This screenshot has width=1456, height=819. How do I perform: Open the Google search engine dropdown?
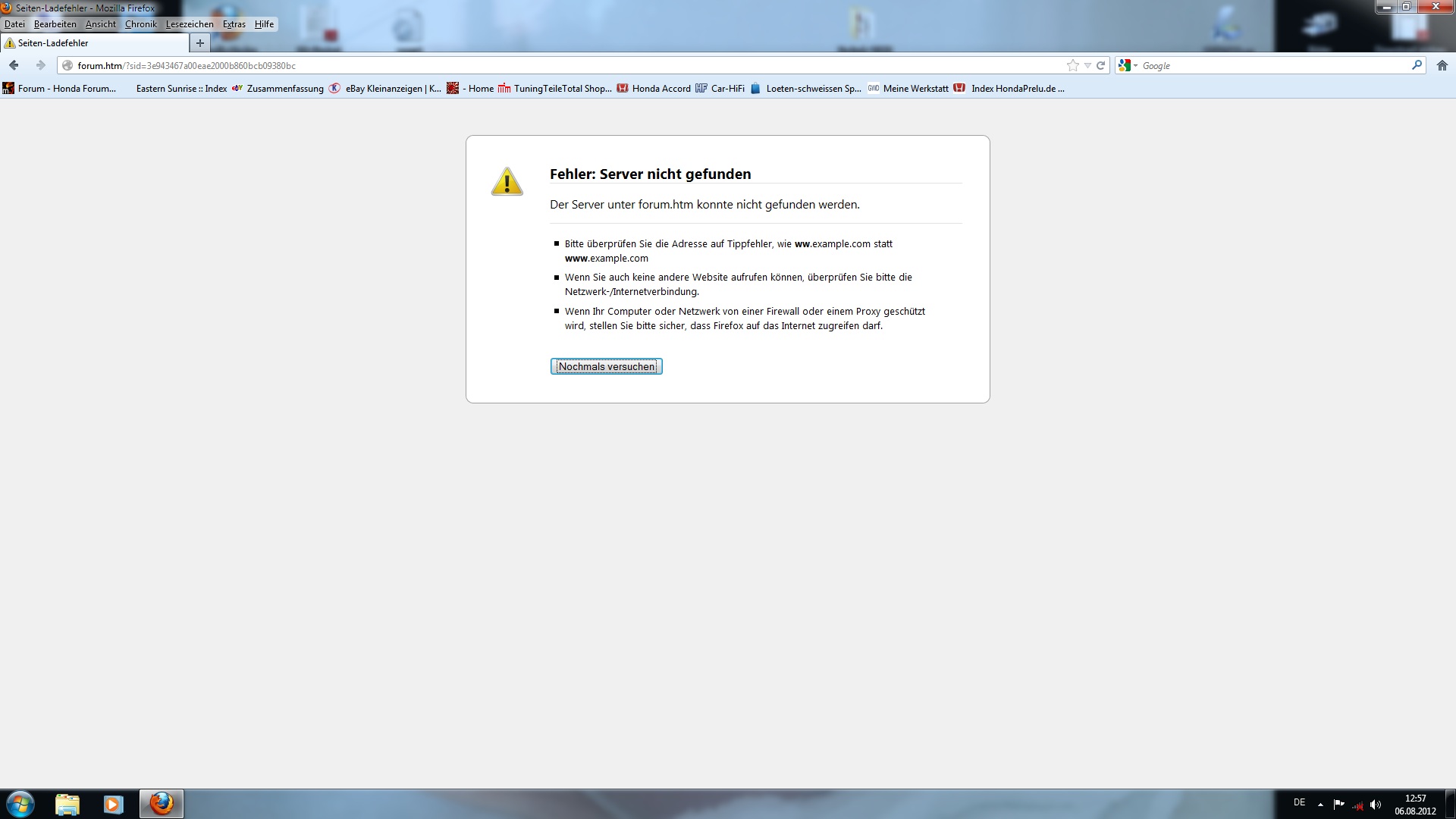1128,65
